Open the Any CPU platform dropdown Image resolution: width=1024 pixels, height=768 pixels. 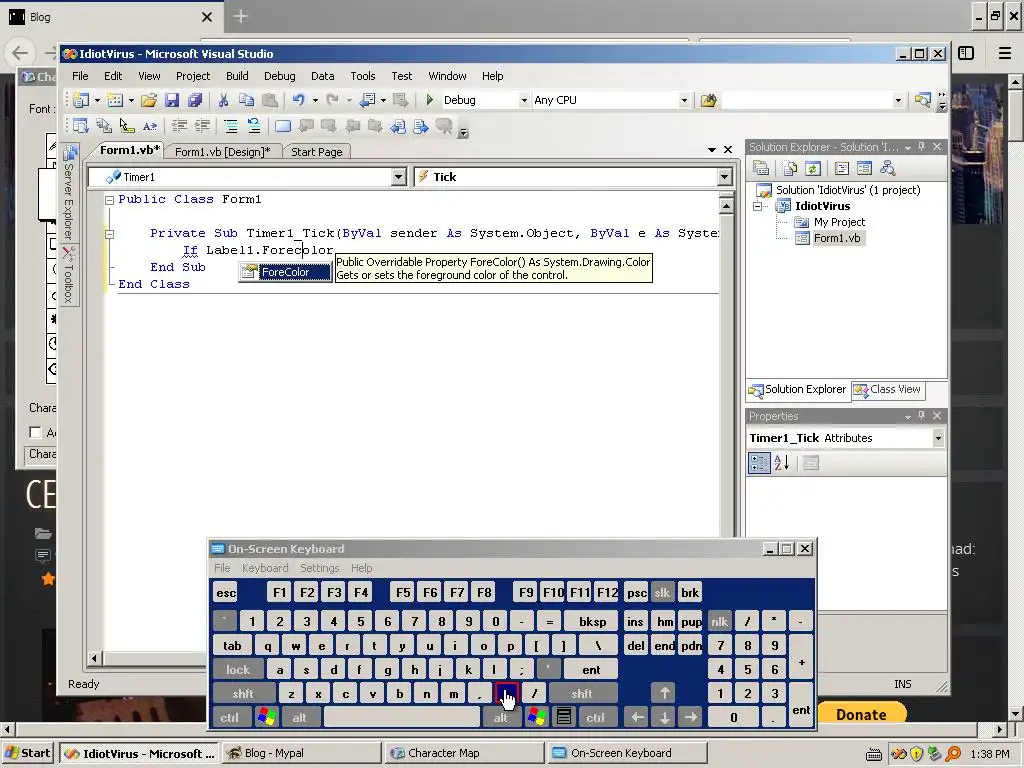684,101
